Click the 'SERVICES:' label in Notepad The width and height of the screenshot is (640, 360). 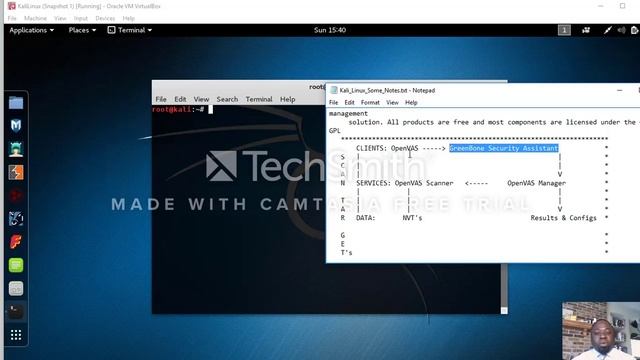pyautogui.click(x=373, y=183)
